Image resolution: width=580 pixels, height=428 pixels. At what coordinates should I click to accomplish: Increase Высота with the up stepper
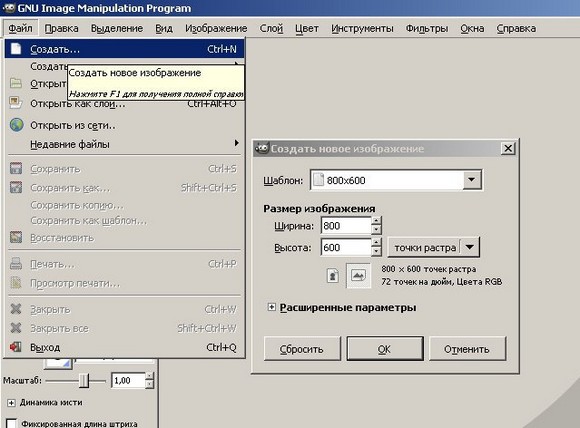[377, 243]
